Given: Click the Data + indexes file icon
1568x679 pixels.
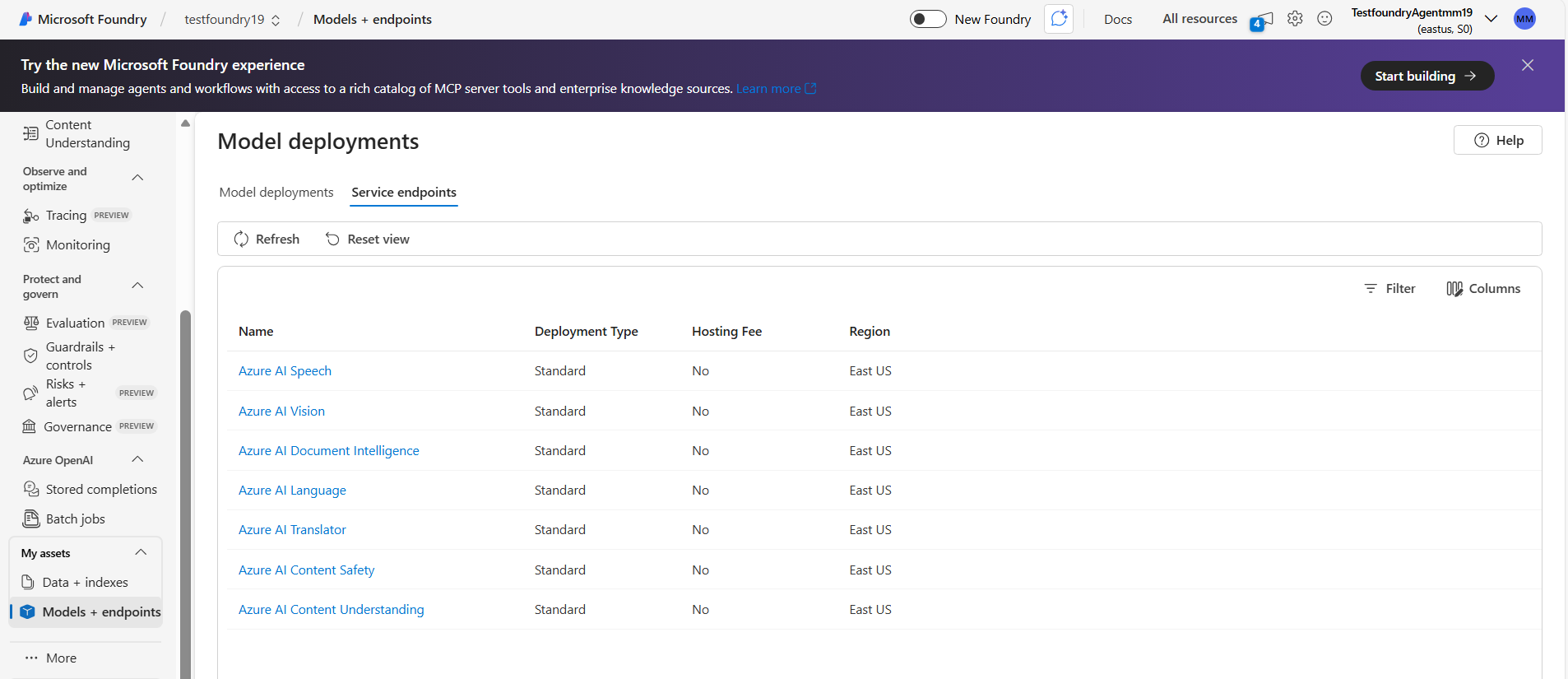Looking at the screenshot, I should point(27,582).
